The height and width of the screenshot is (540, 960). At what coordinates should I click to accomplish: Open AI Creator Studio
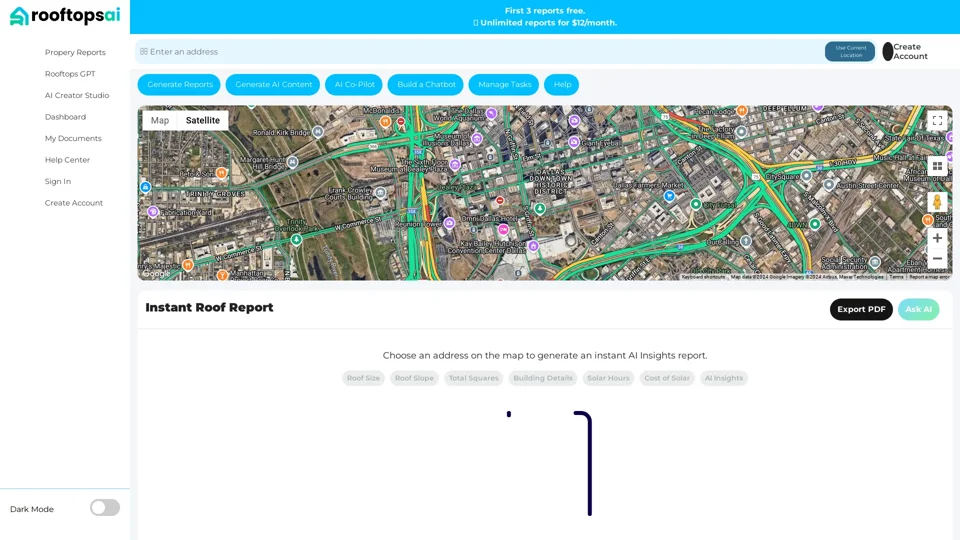pyautogui.click(x=77, y=96)
